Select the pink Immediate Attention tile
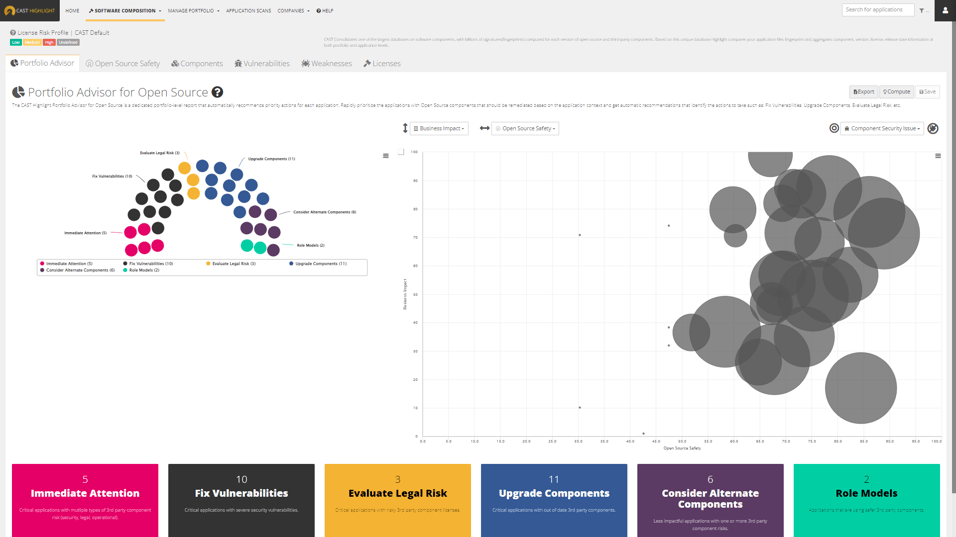 tap(85, 499)
